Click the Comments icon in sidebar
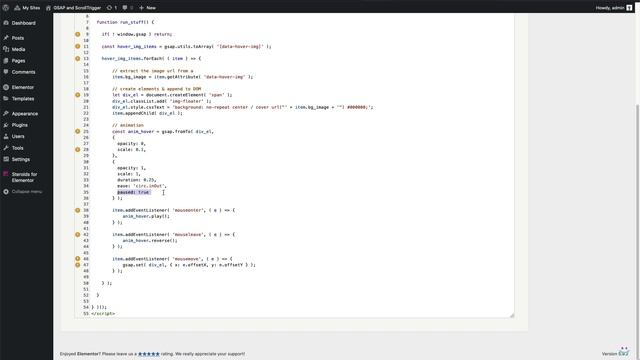640x360 pixels. pyautogui.click(x=6, y=72)
